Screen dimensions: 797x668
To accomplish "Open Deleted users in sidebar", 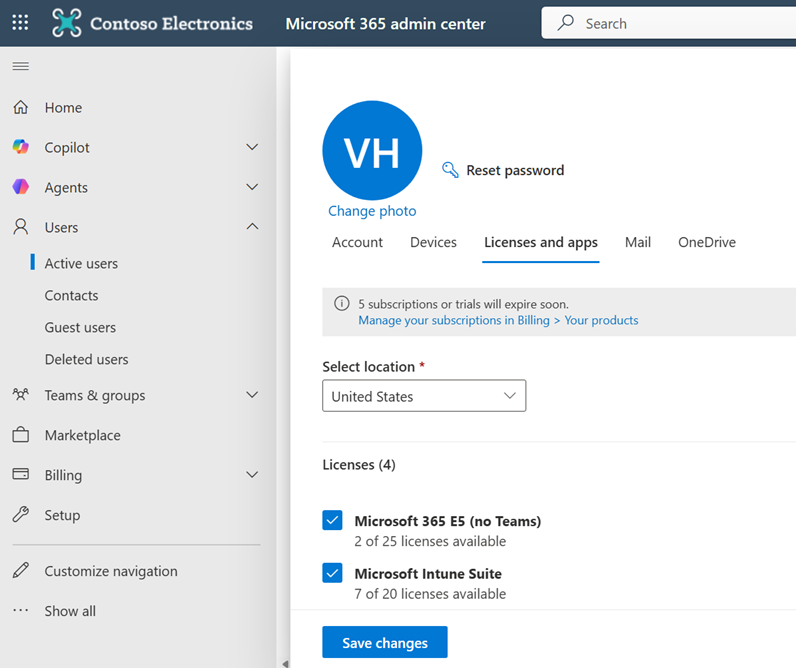I will [x=86, y=359].
